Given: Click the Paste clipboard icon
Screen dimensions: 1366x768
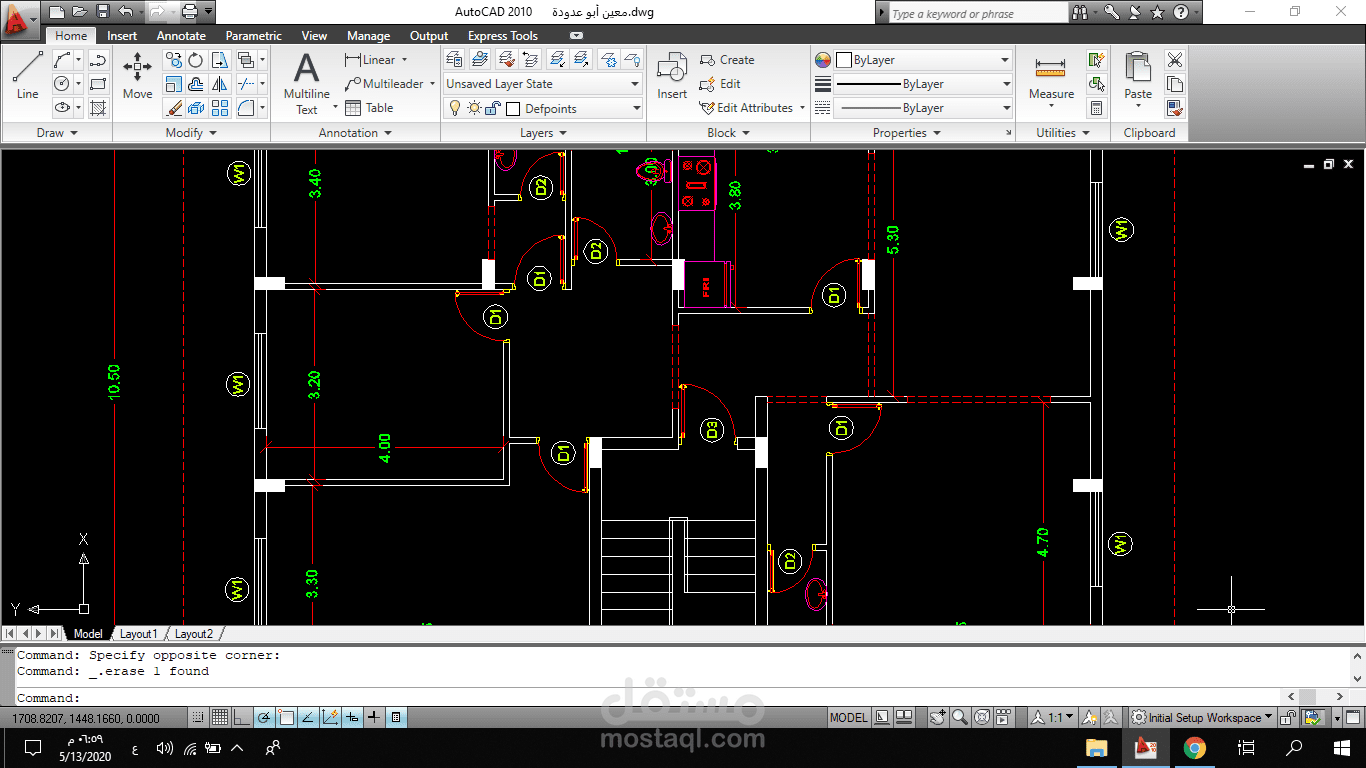Looking at the screenshot, I should 1138,78.
